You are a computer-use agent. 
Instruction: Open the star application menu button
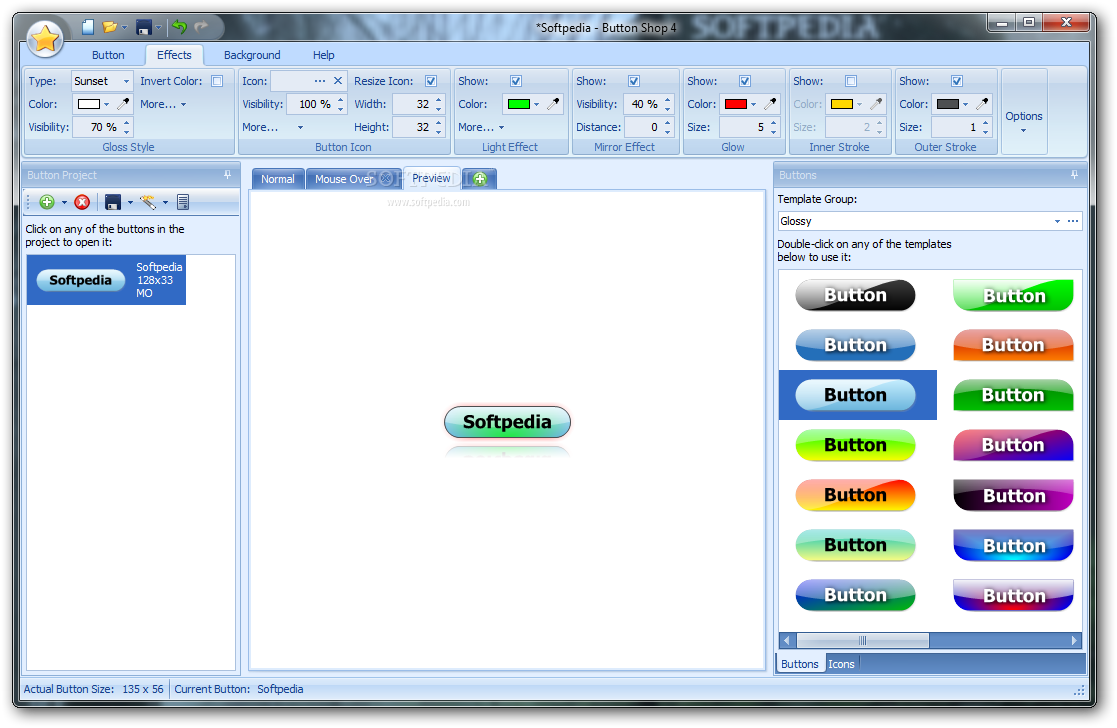(45, 38)
